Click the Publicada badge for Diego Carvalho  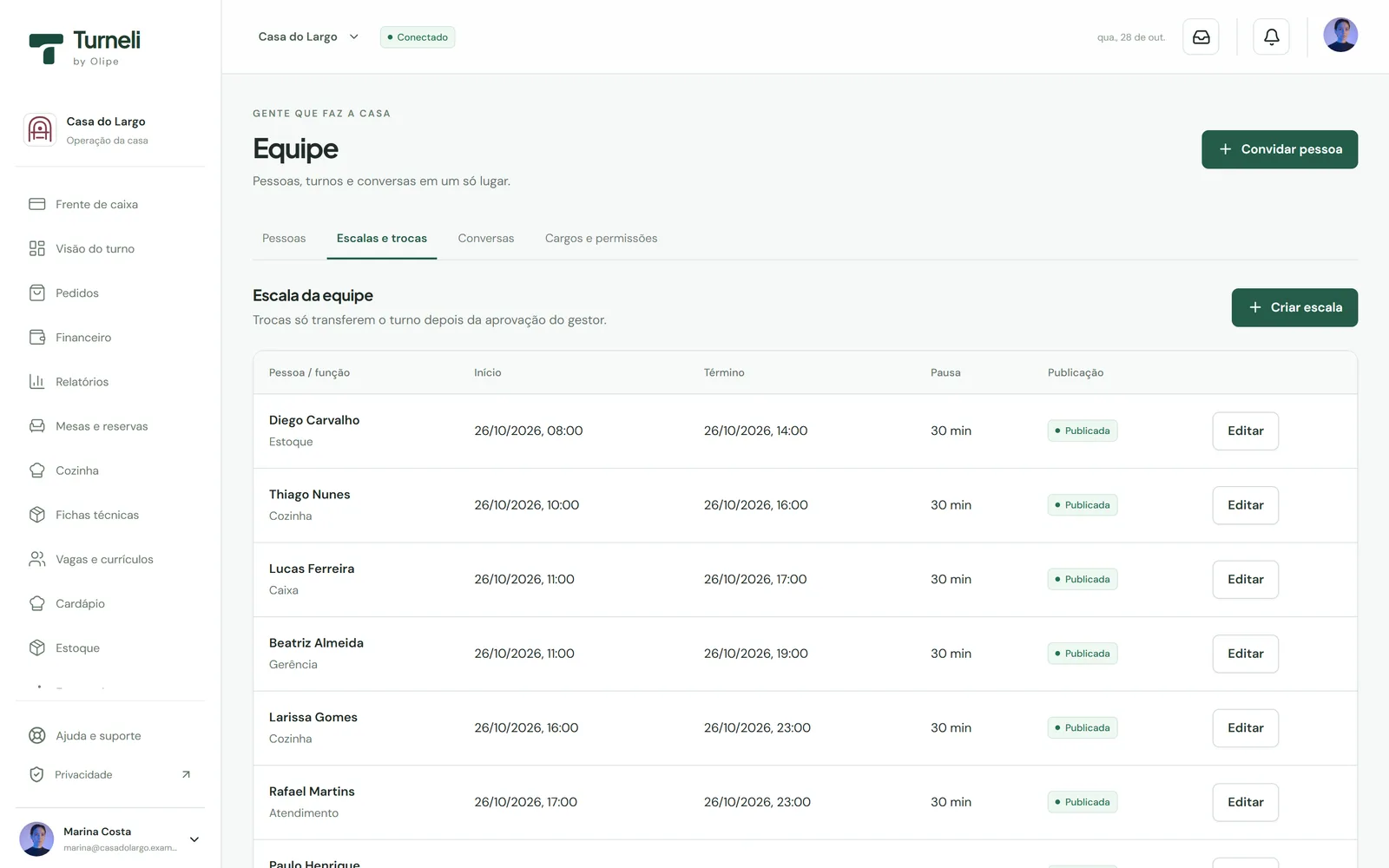(x=1083, y=431)
